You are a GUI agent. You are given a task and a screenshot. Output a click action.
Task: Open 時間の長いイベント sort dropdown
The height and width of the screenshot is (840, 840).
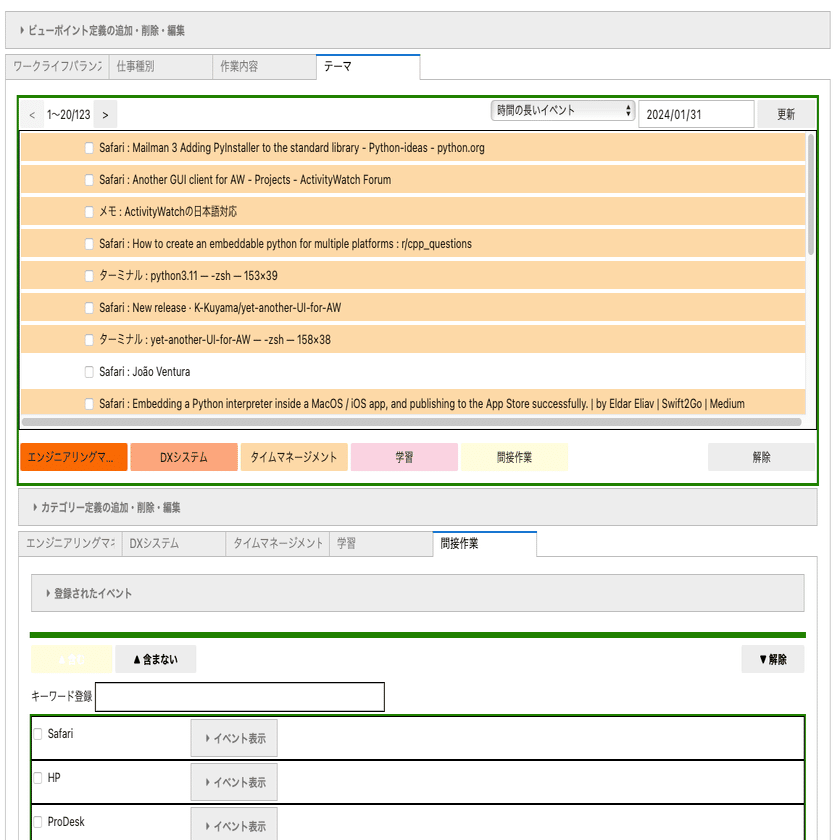pyautogui.click(x=562, y=111)
